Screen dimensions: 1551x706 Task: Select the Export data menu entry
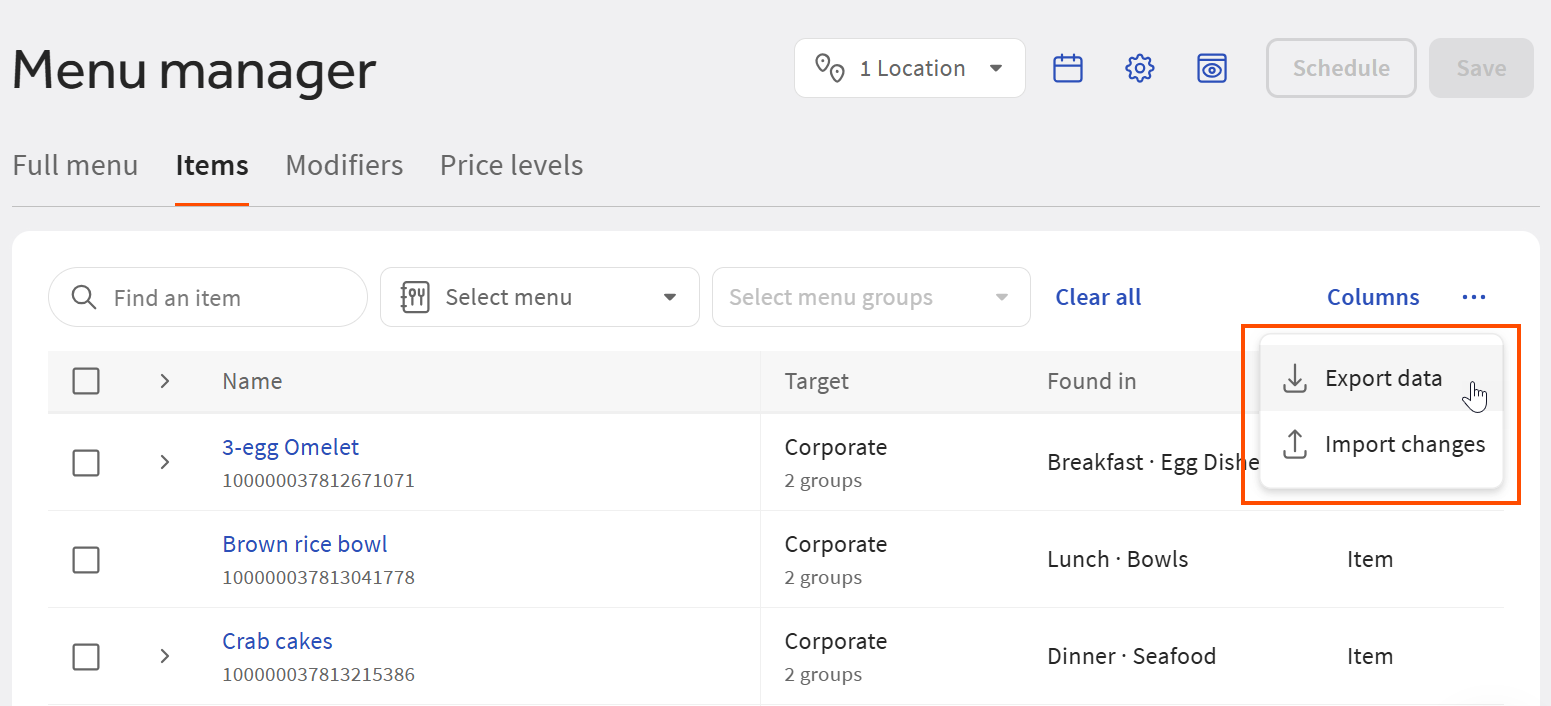pyautogui.click(x=1384, y=378)
